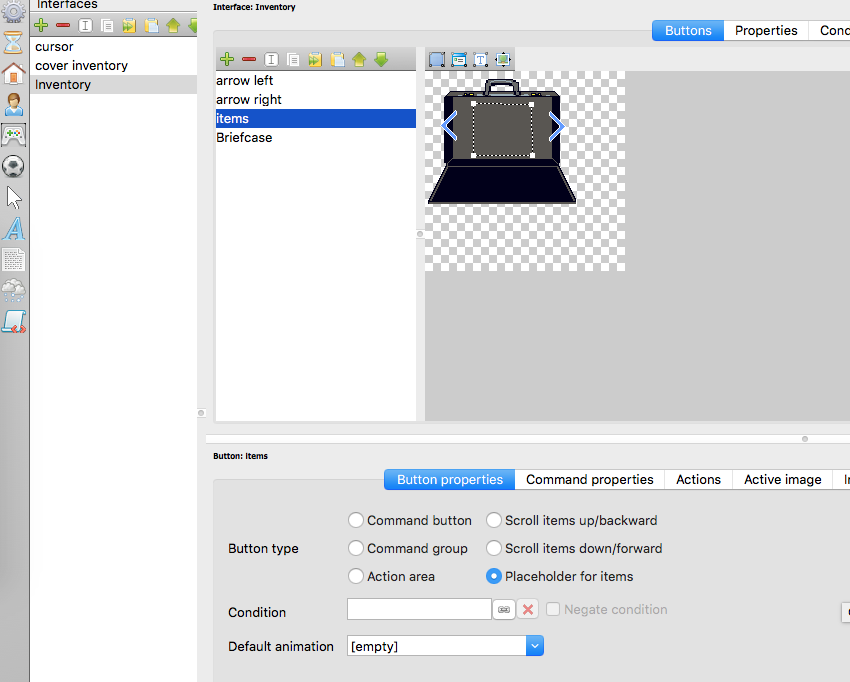Open the text document icon in sidebar
This screenshot has height=682, width=850.
(x=14, y=260)
